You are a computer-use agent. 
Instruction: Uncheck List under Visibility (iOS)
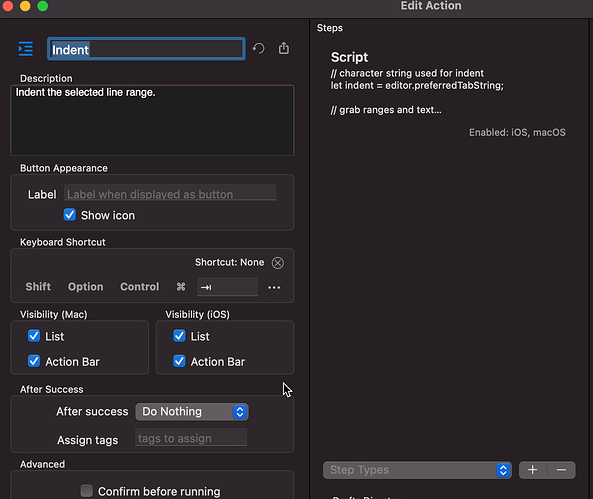click(179, 336)
